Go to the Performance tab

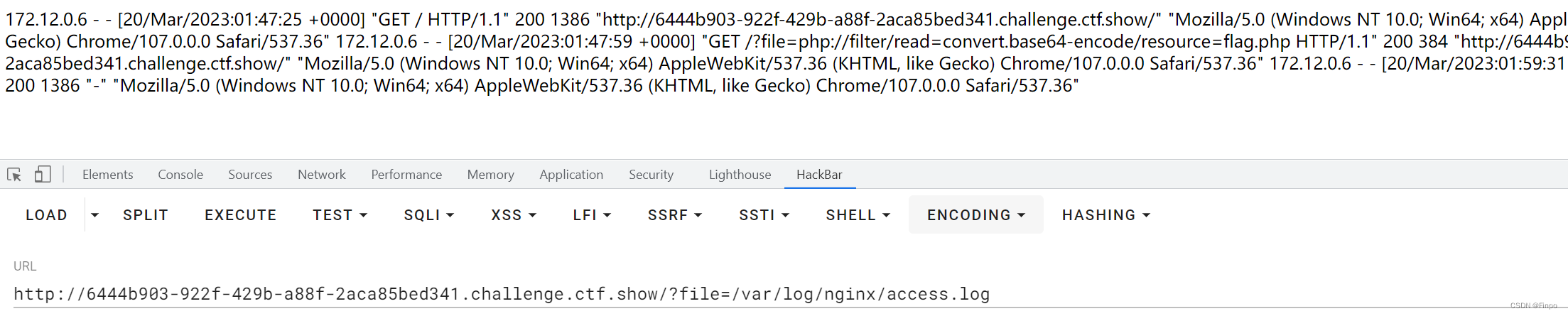406,175
